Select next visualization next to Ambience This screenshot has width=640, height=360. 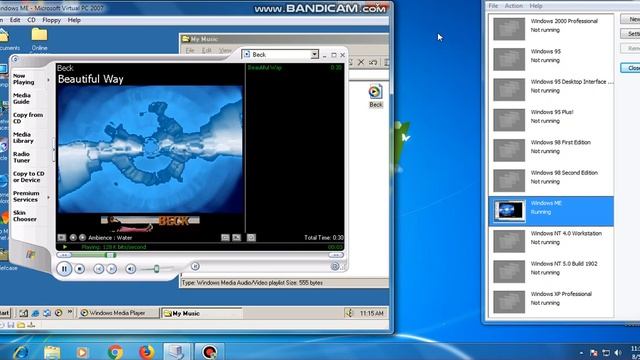tap(82, 237)
